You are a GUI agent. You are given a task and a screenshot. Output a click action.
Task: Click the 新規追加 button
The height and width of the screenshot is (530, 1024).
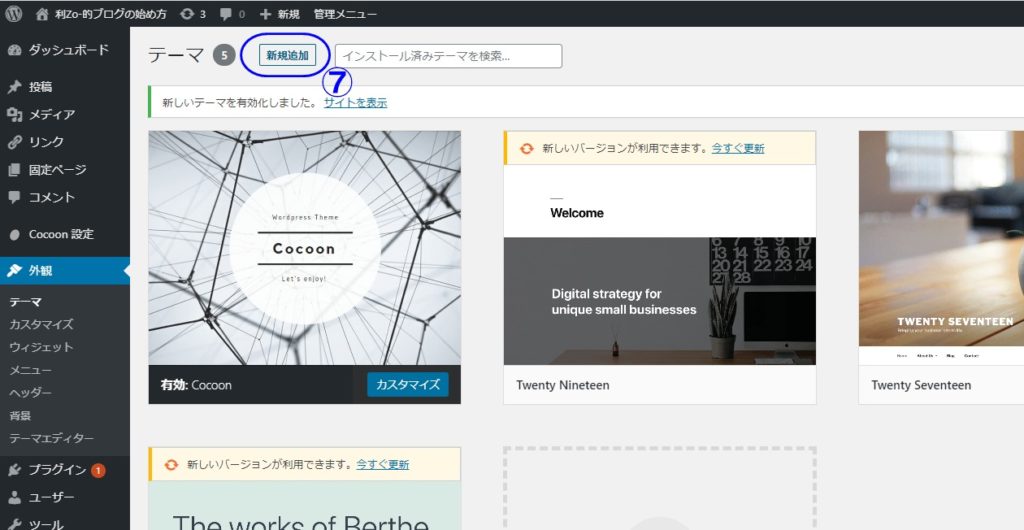(287, 56)
